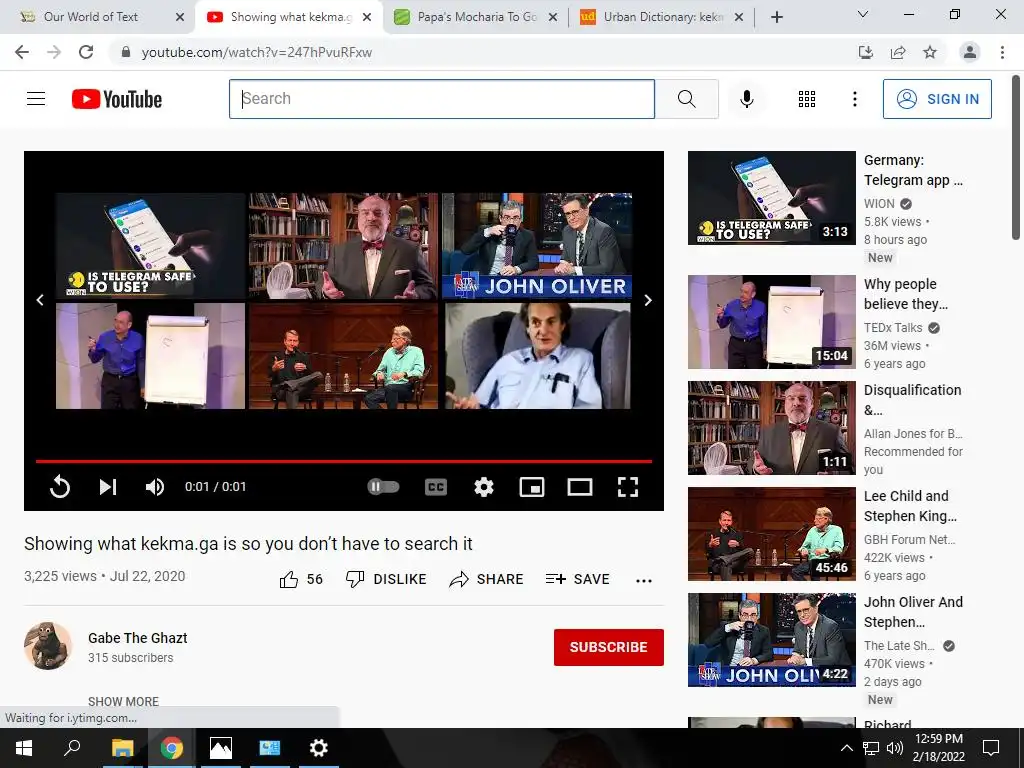Viewport: 1024px width, 768px height.
Task: Open Lee Child and Stephen King video
Action: 771,534
